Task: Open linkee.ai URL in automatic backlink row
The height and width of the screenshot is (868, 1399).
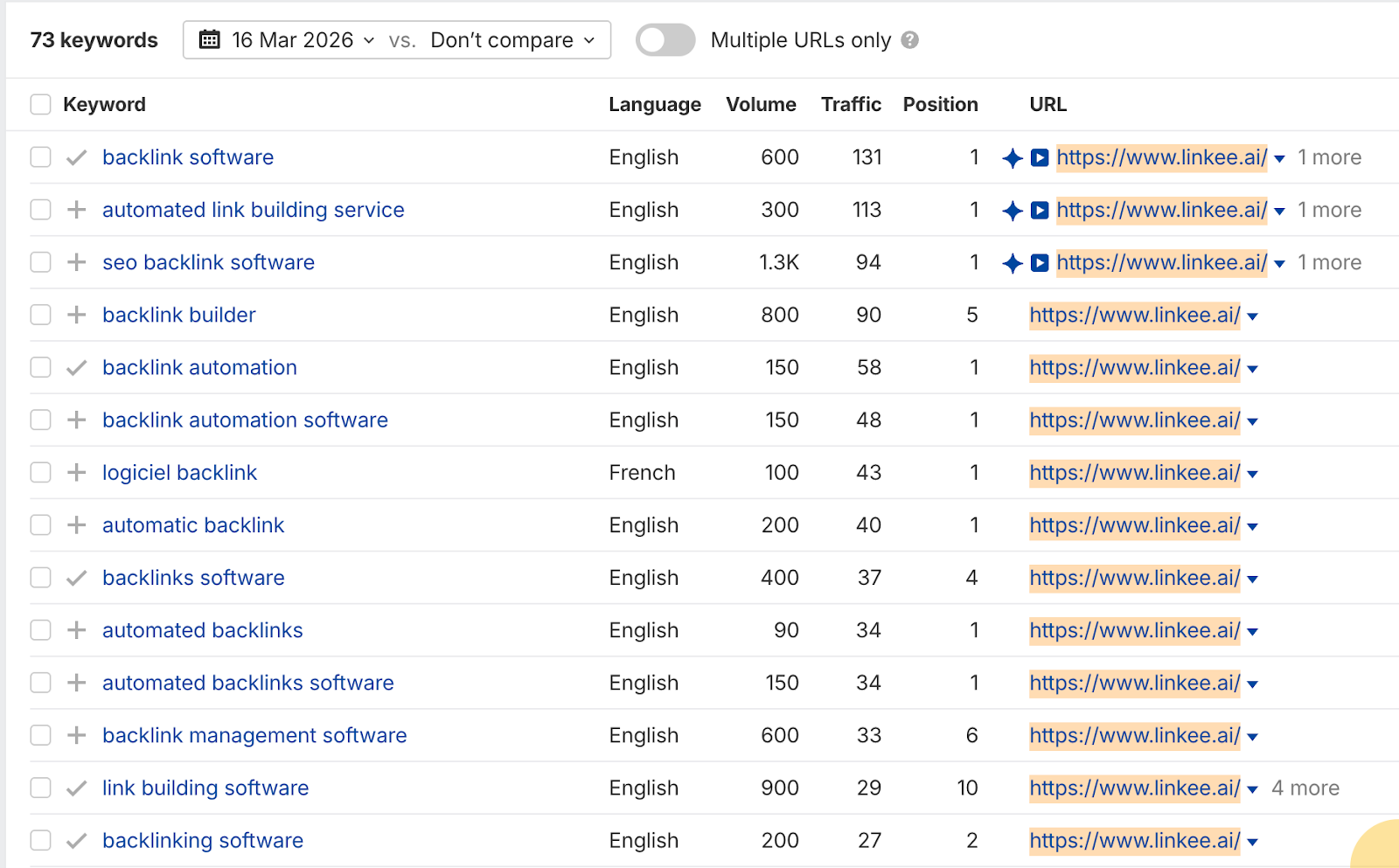Action: (1135, 524)
